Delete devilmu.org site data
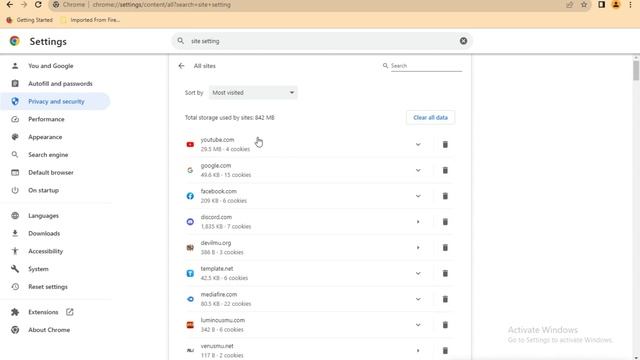This screenshot has height=360, width=640. [445, 247]
